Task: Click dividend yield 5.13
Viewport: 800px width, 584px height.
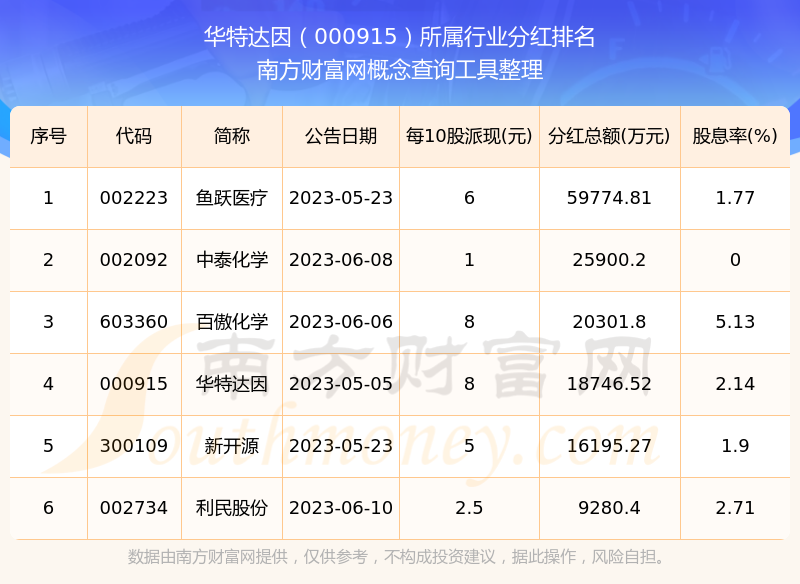Action: pos(735,322)
